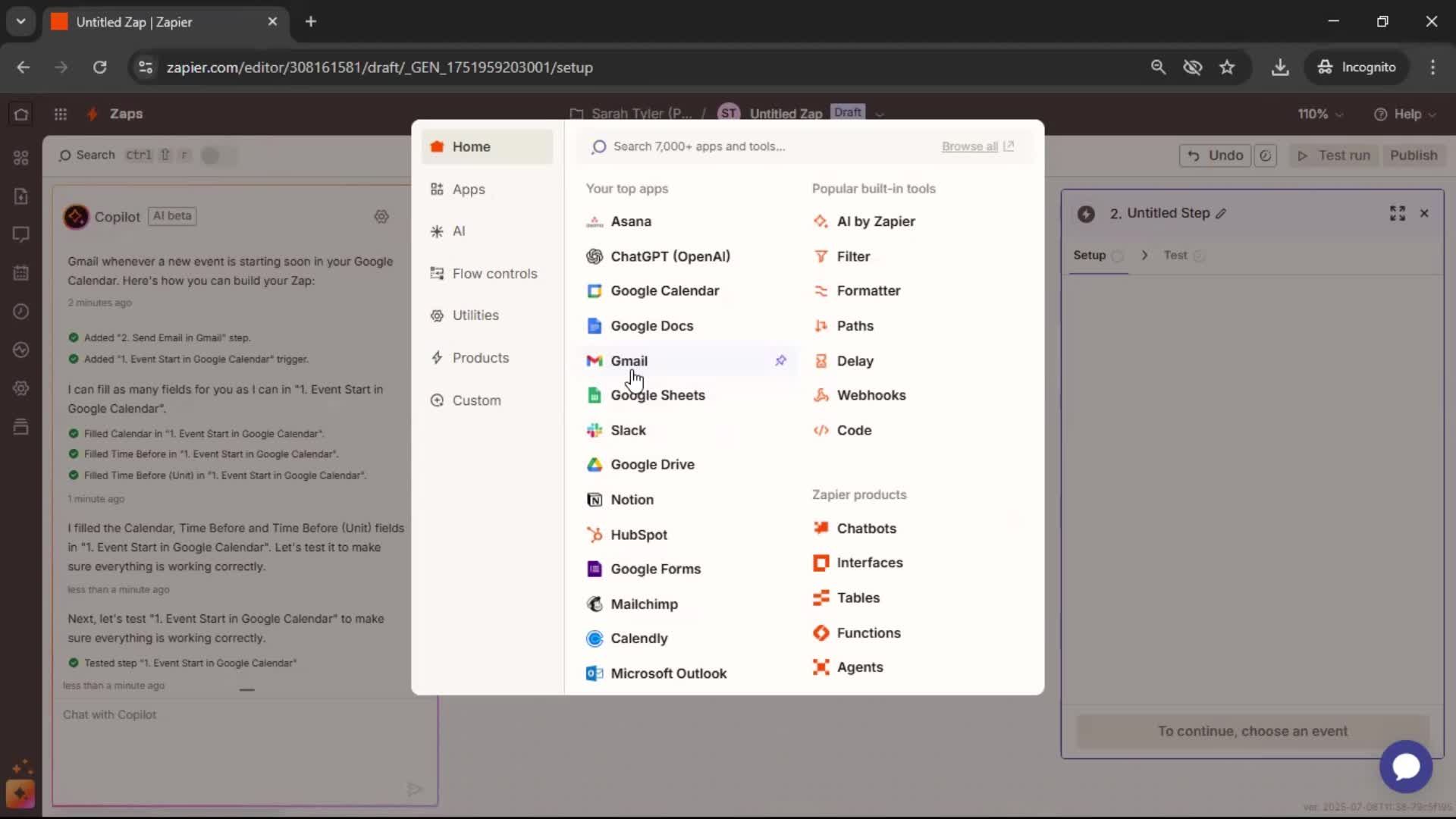Open a new browser tab
This screenshot has width=1456, height=819.
point(311,21)
